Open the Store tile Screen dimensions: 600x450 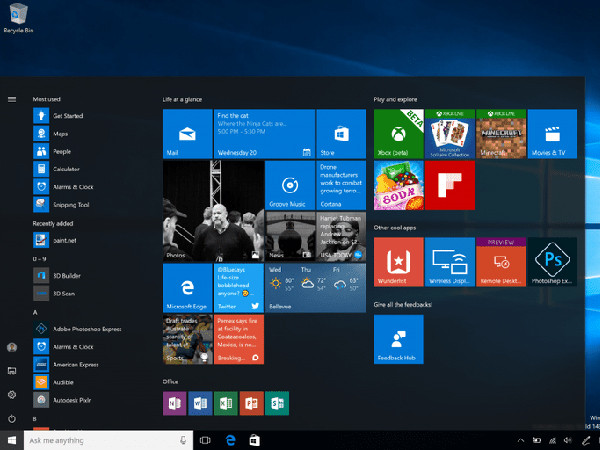341,134
